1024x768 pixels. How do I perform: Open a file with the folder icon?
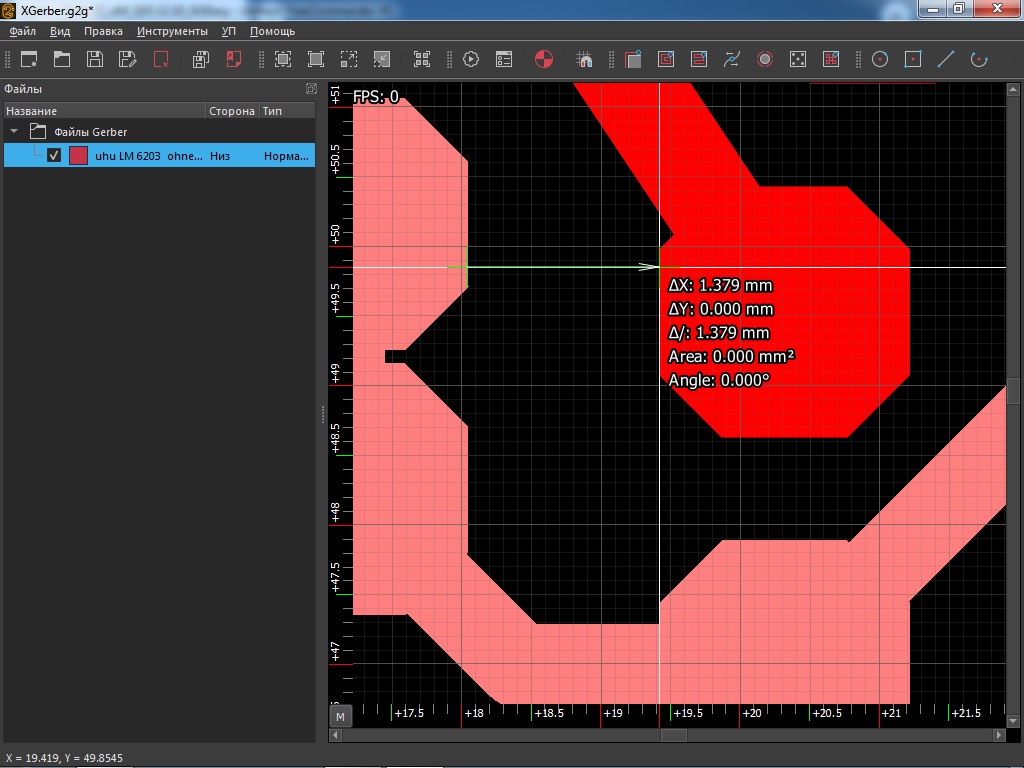(x=62, y=59)
